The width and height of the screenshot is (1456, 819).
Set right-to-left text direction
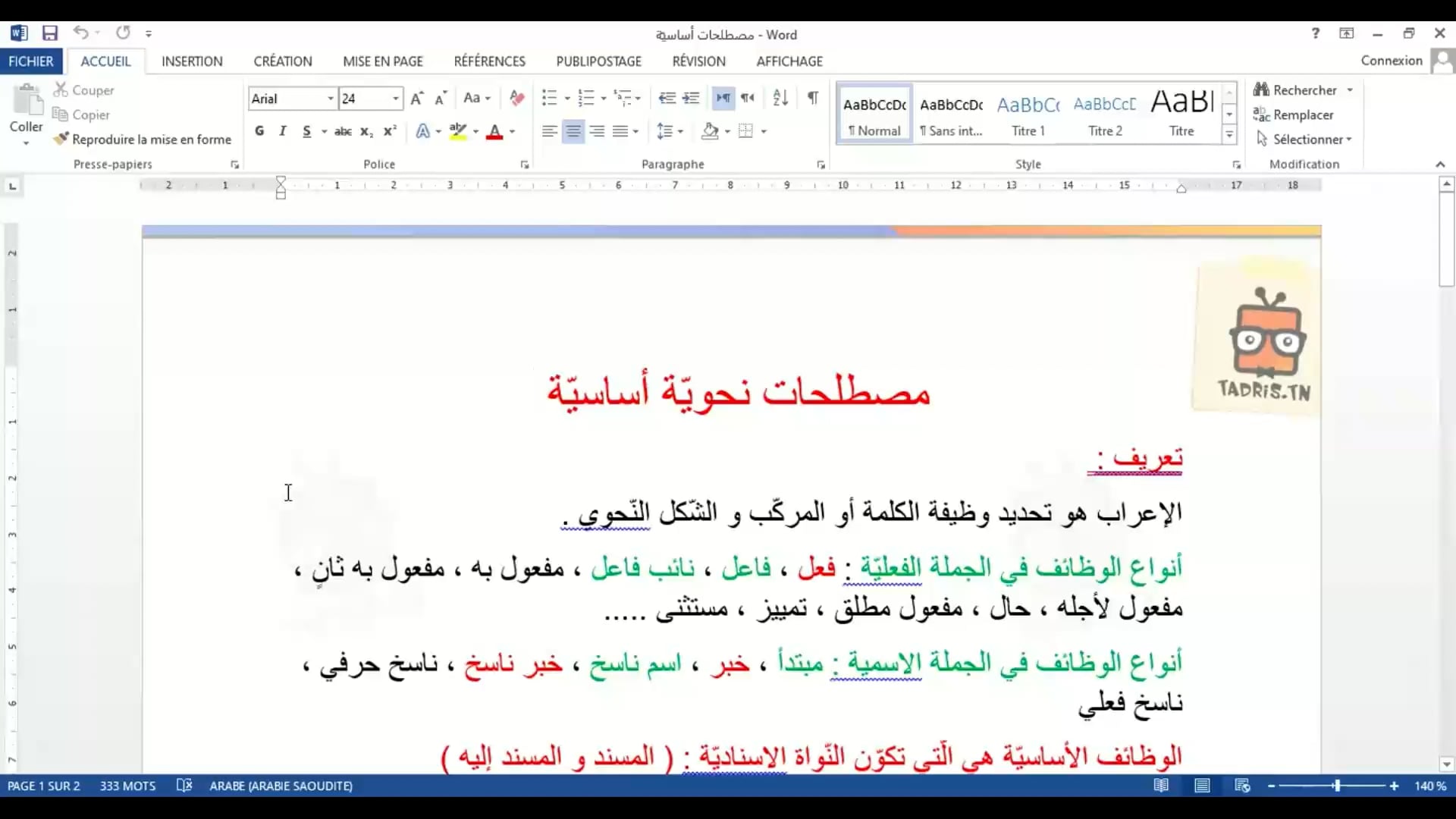click(x=748, y=98)
